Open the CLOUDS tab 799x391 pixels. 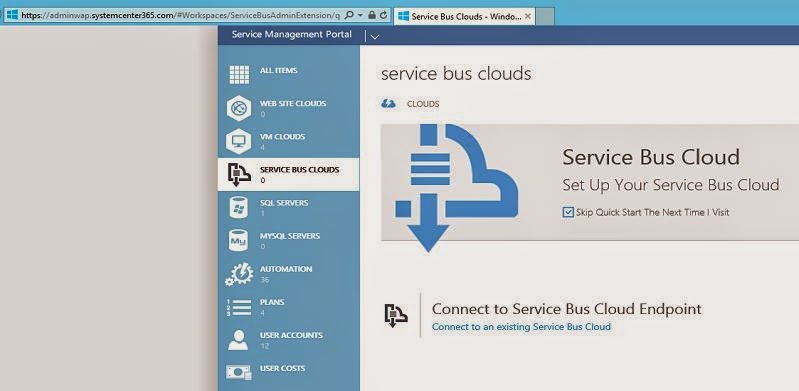(x=423, y=104)
